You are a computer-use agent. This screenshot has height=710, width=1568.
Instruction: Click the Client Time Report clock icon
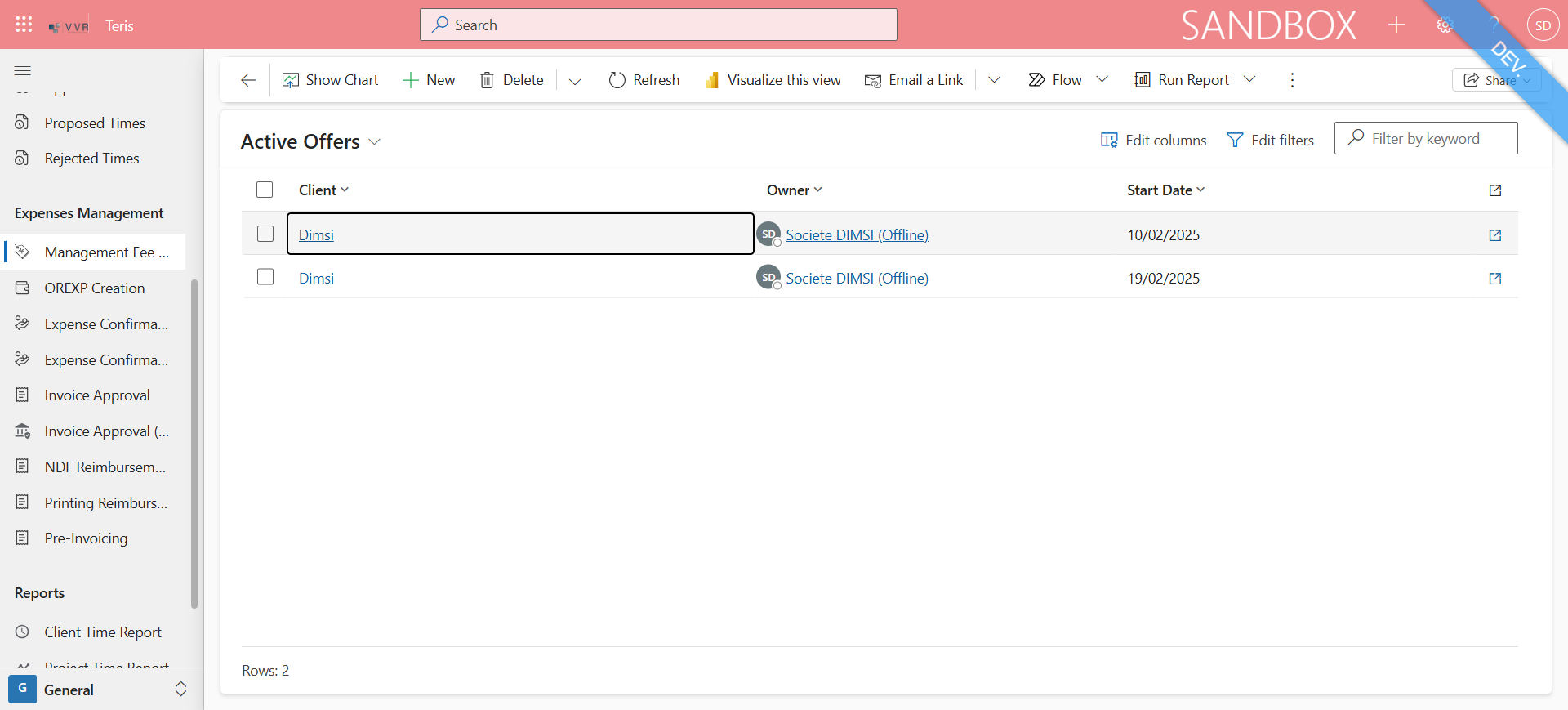coord(22,632)
